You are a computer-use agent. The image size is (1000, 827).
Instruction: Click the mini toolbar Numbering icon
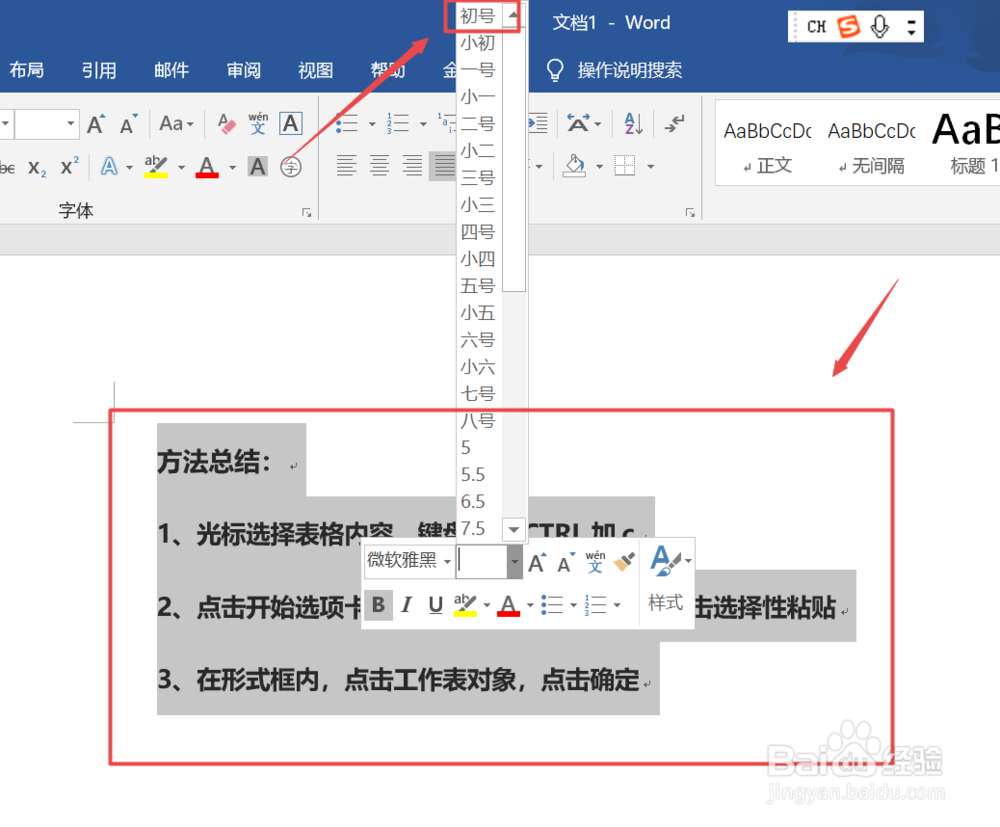point(596,604)
